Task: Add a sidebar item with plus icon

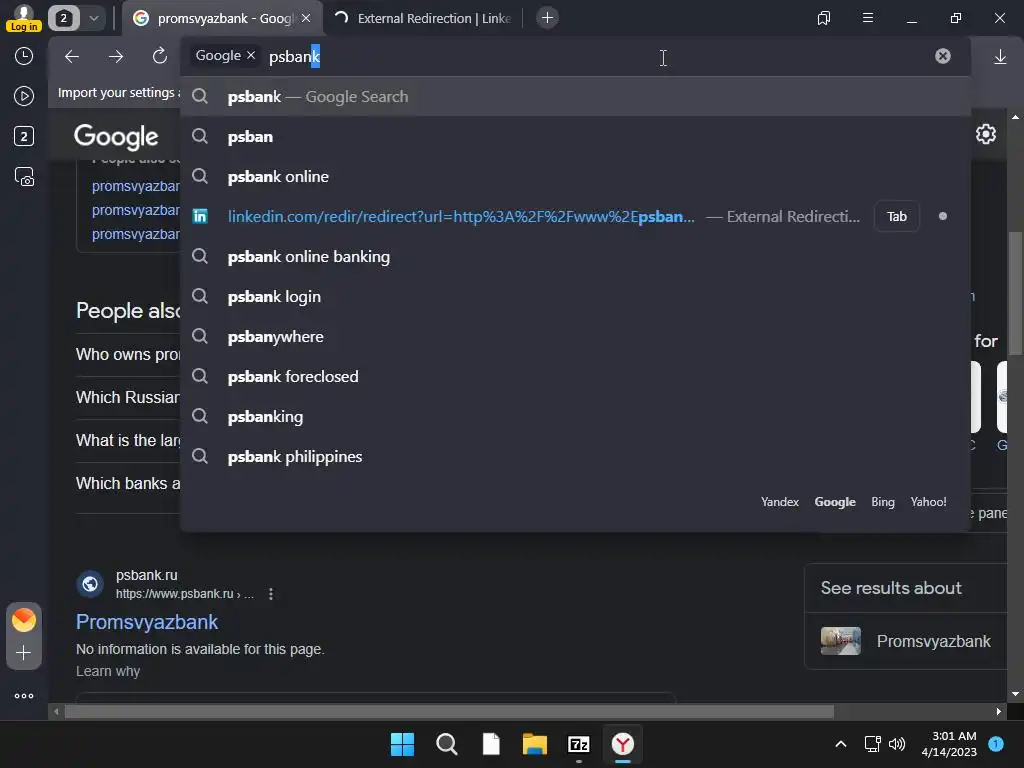Action: pyautogui.click(x=24, y=653)
